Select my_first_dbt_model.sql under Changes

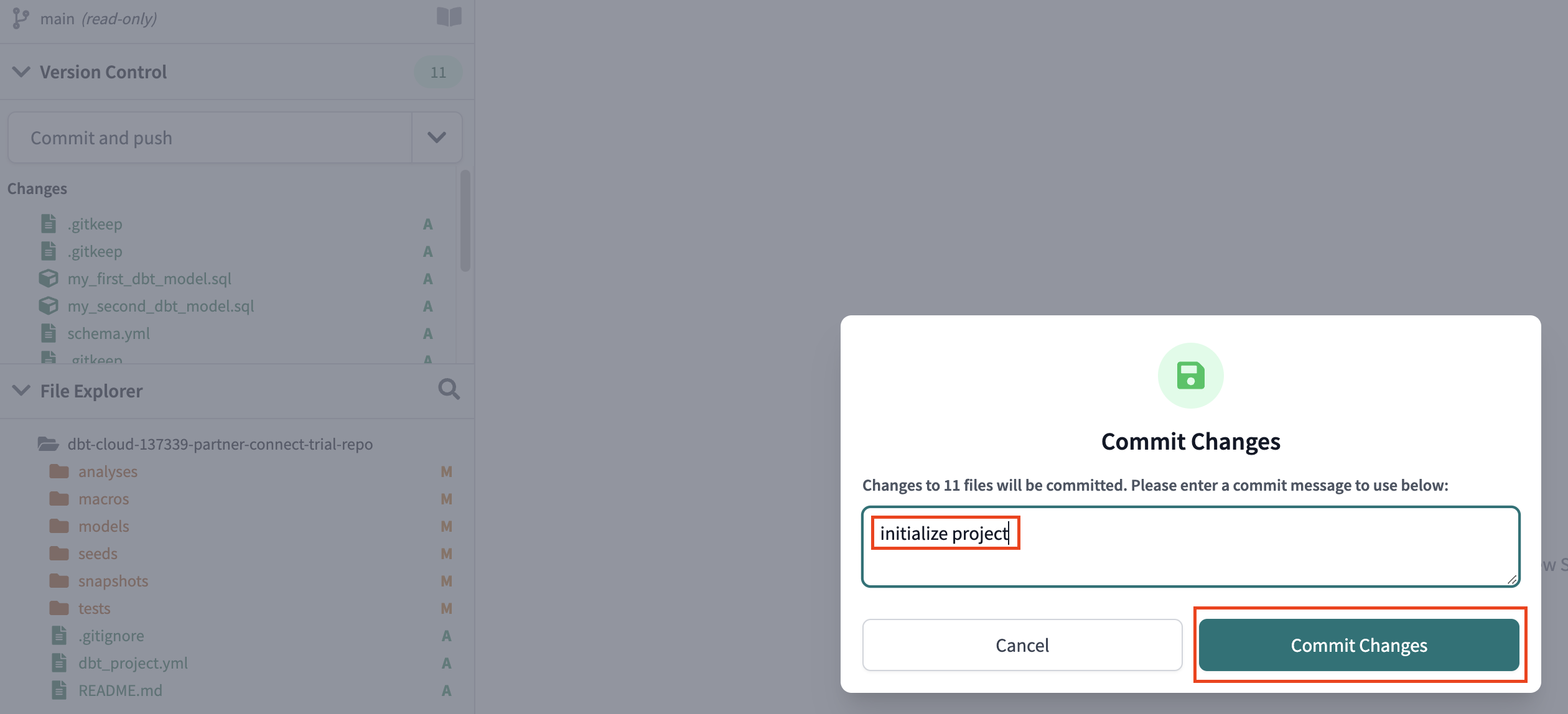click(149, 278)
